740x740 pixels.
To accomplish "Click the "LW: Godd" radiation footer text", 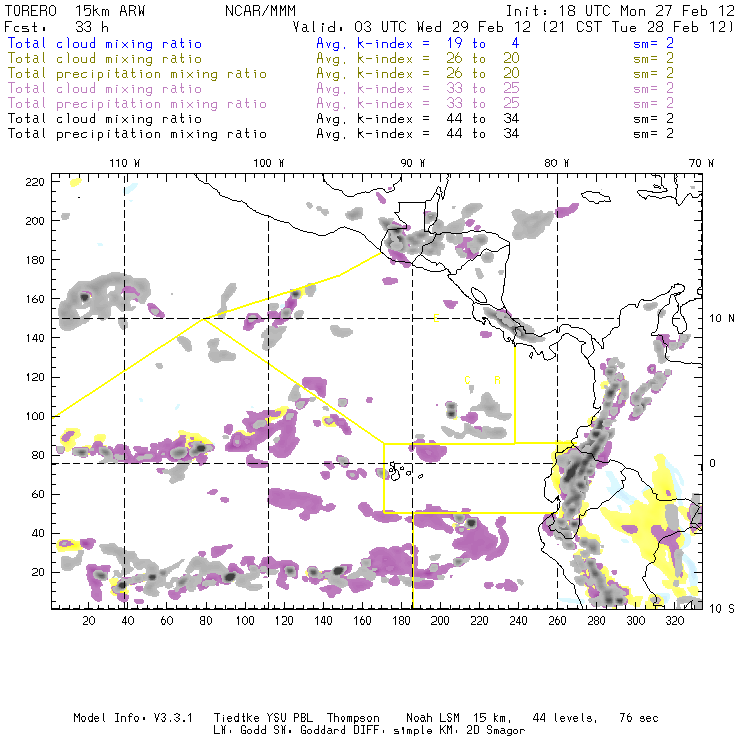I will [x=239, y=731].
